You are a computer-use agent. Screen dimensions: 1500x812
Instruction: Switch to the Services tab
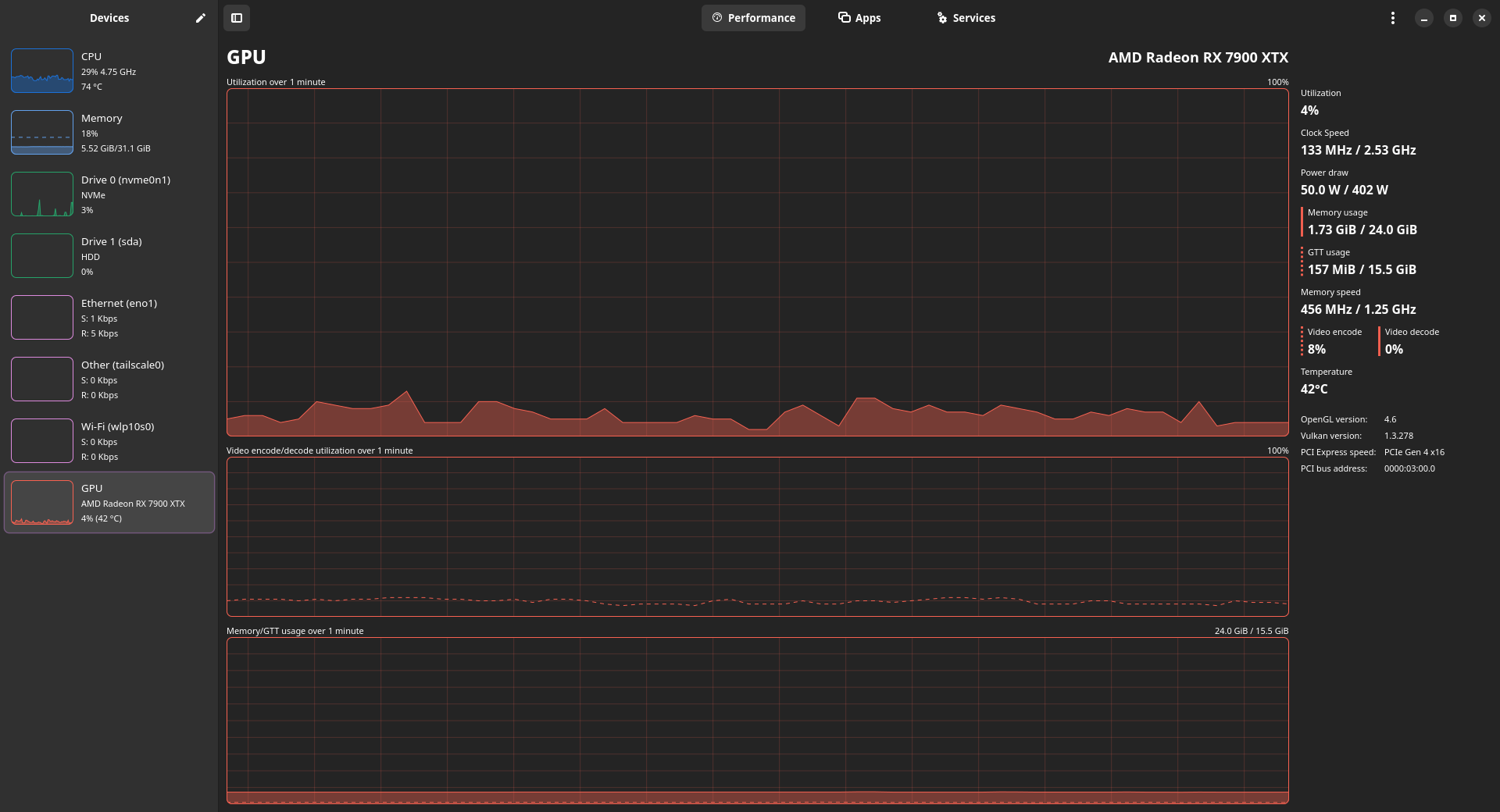click(x=966, y=18)
